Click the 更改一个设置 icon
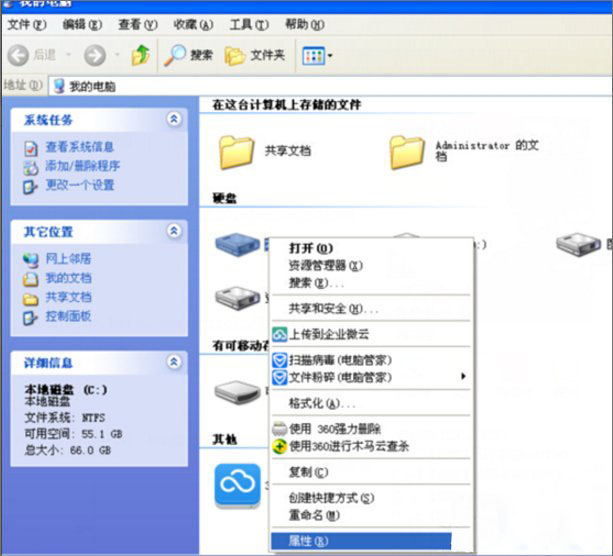Screen dimensions: 613x556 point(30,187)
